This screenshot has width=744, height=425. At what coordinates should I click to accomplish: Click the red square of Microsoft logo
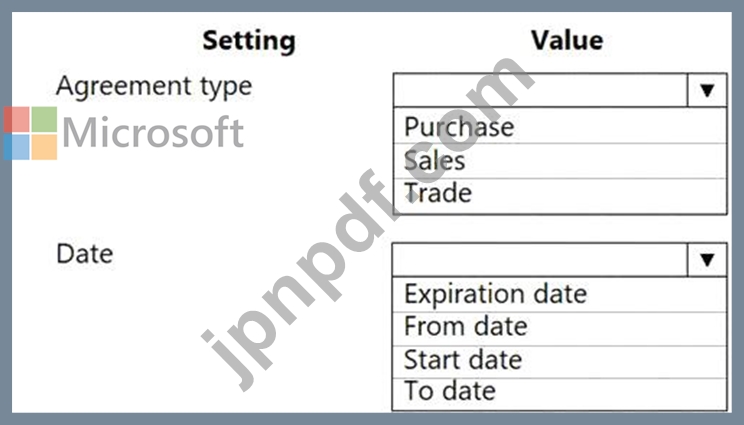pos(16,120)
